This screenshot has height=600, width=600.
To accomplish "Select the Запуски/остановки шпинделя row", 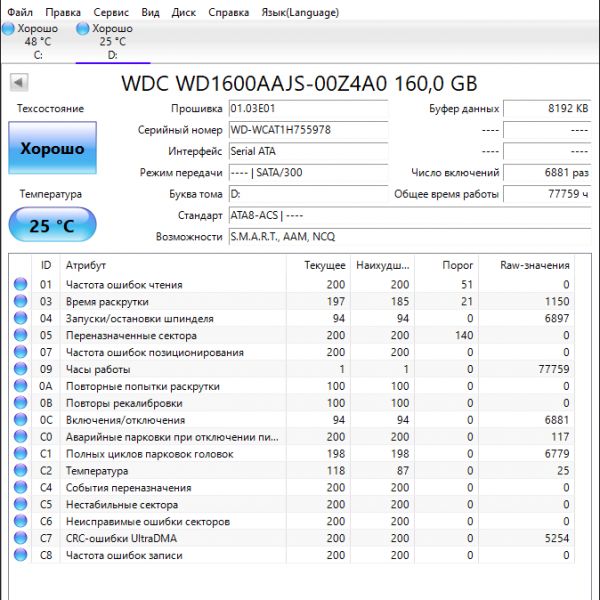I will (x=292, y=318).
